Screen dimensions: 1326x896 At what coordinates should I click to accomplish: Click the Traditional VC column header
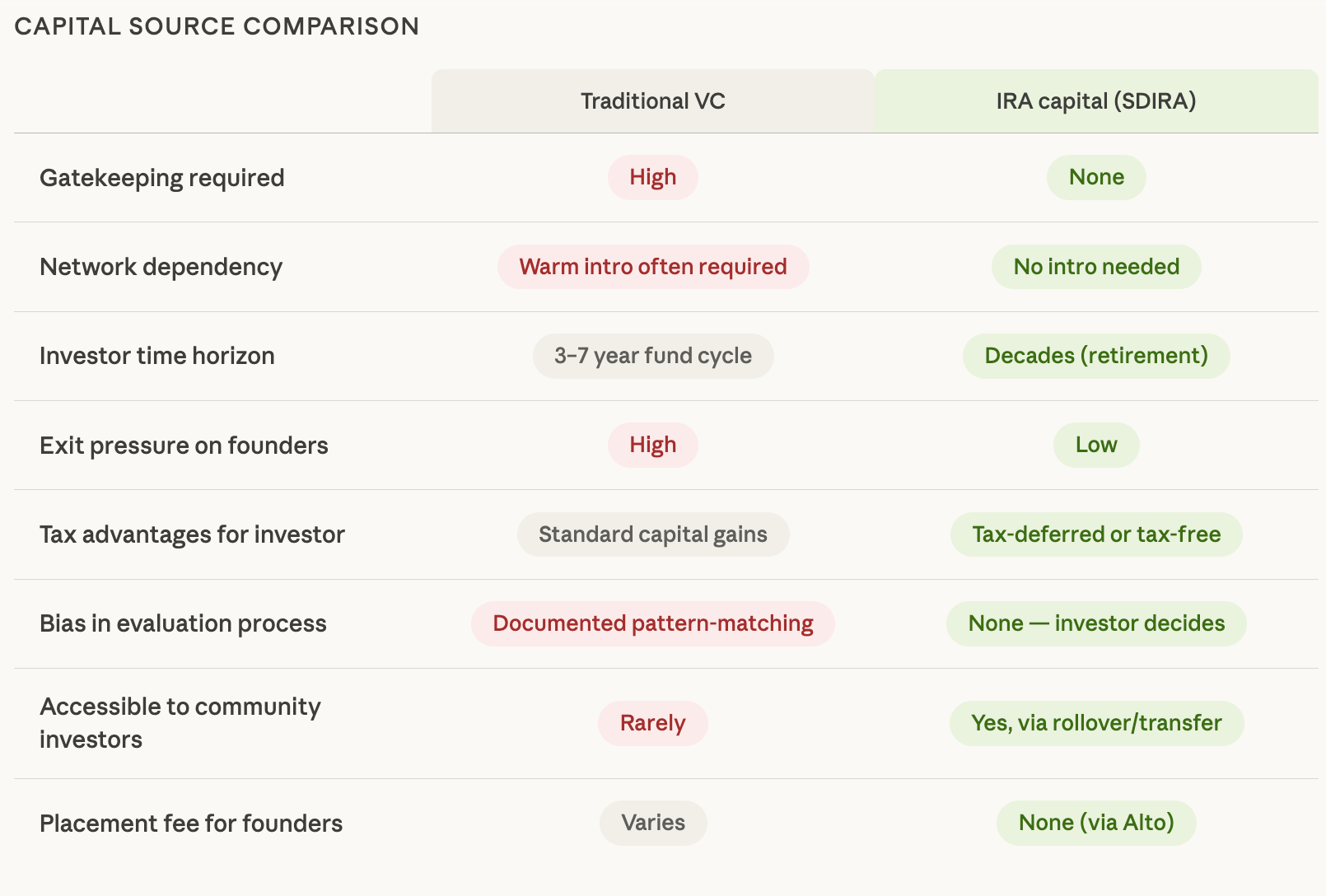(x=652, y=101)
